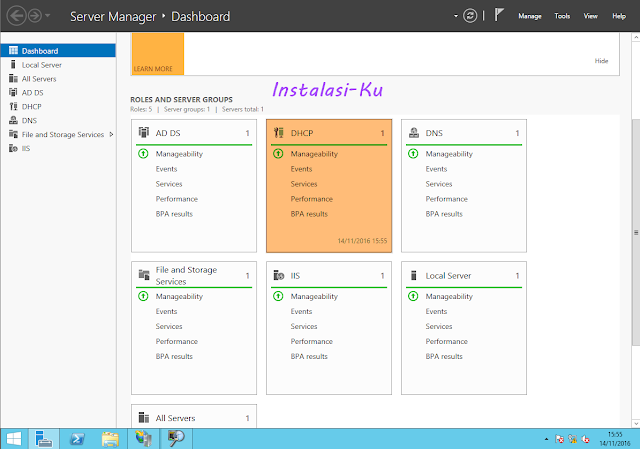Screen dimensions: 640x449
Task: Open the View menu
Action: (x=591, y=16)
